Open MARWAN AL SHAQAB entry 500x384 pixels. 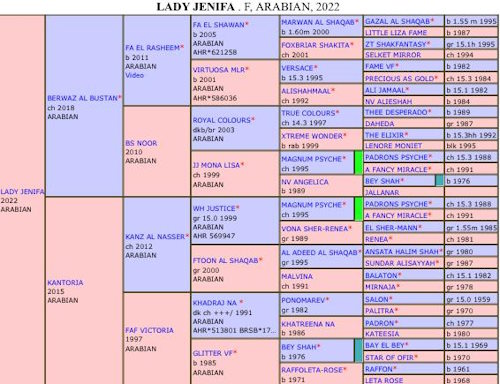(x=318, y=22)
